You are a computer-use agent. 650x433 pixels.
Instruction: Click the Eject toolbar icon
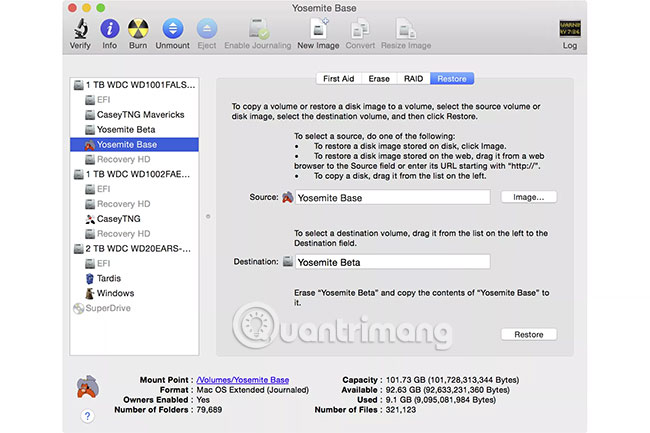pos(207,29)
